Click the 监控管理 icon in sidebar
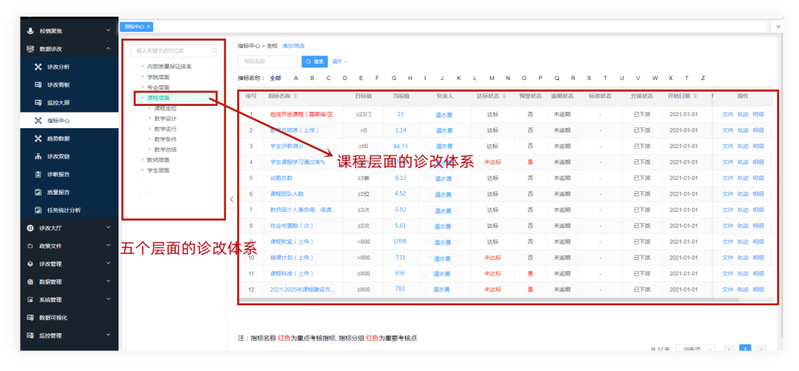Screen dimensions: 799x371 click(30, 335)
